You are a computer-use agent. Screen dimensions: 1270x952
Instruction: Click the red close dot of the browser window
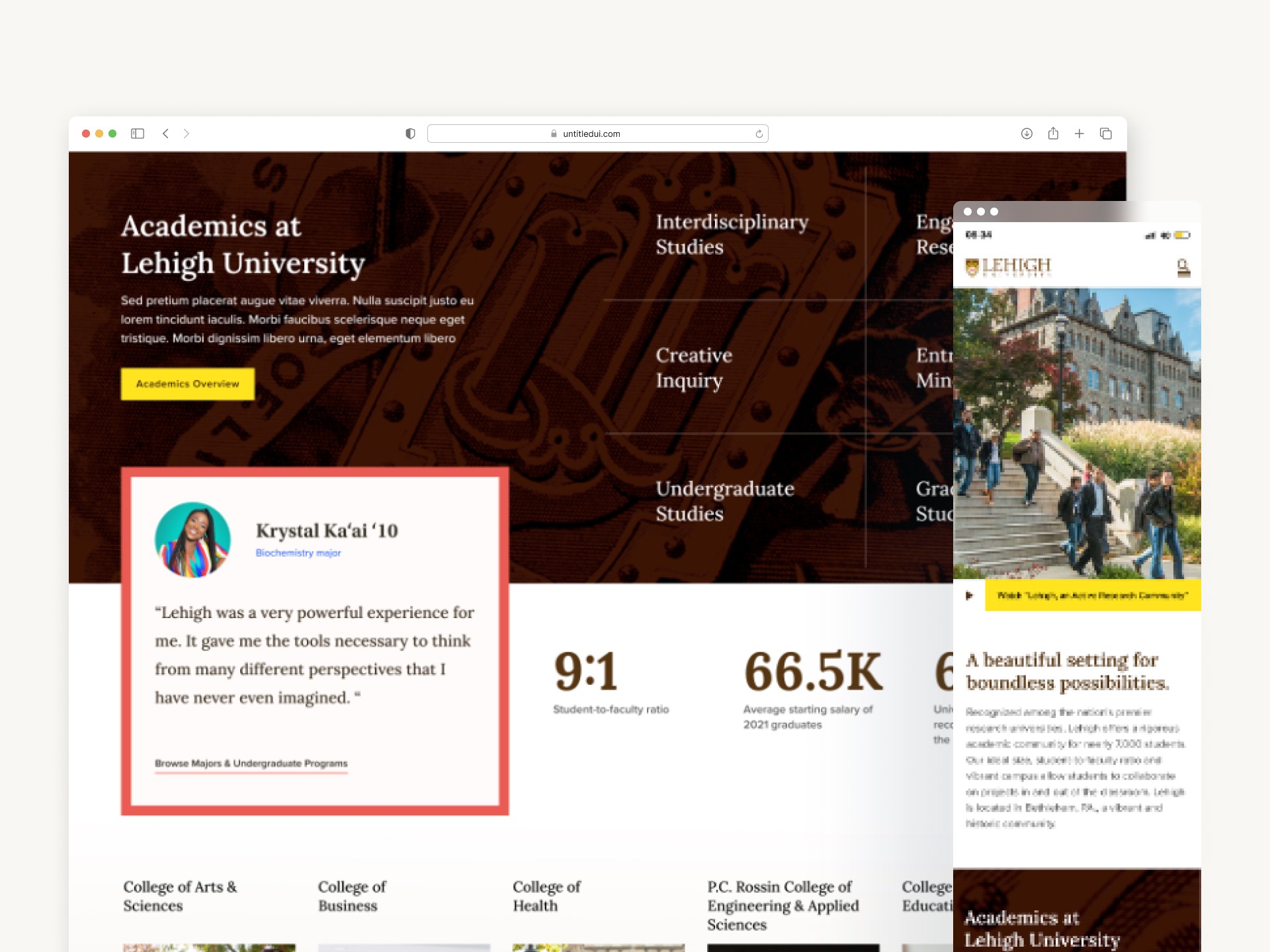pos(86,134)
